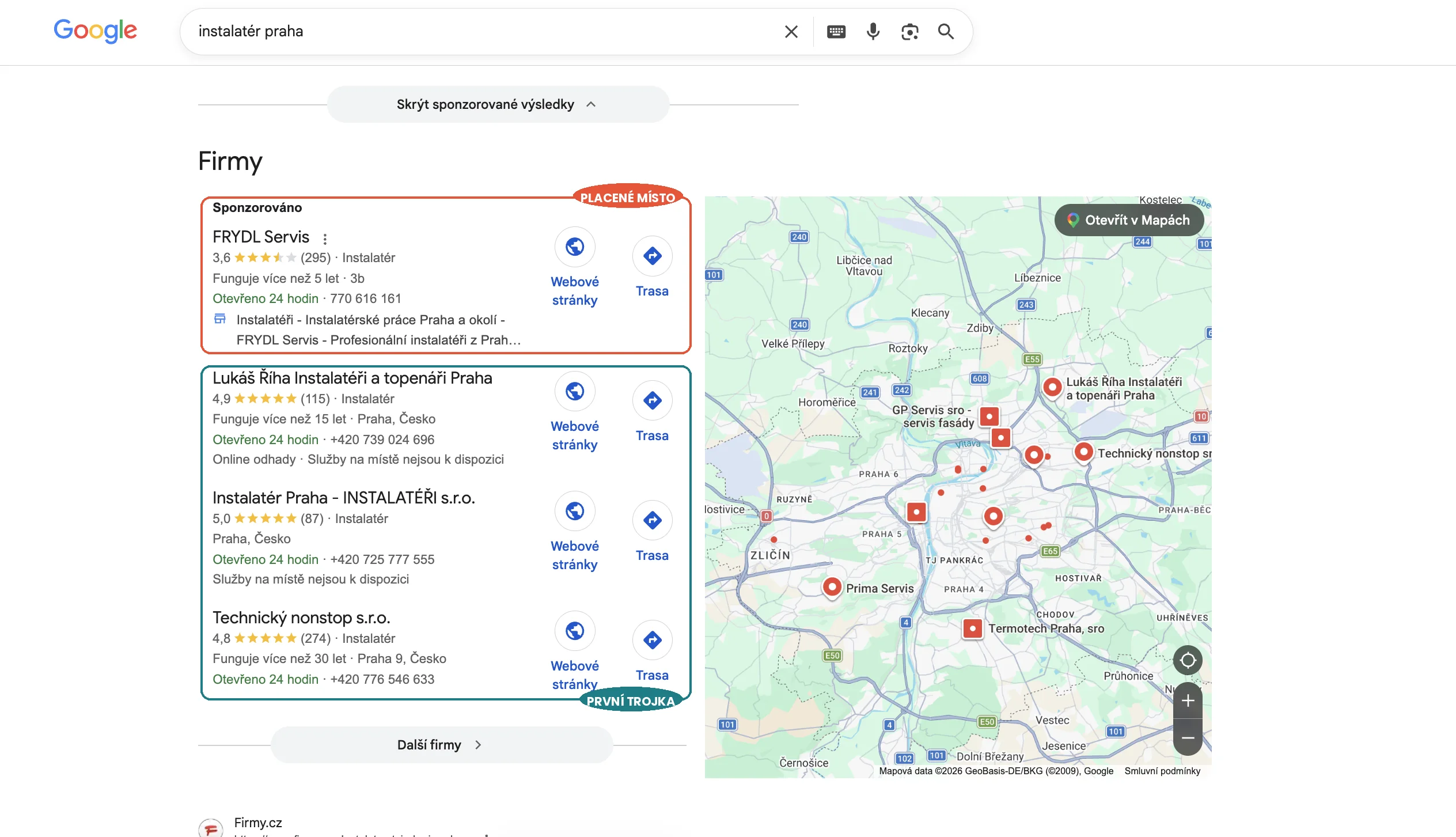This screenshot has width=1456, height=837.
Task: Collapse sponsored results with Skrýt sponzorované výsledky
Action: (498, 104)
